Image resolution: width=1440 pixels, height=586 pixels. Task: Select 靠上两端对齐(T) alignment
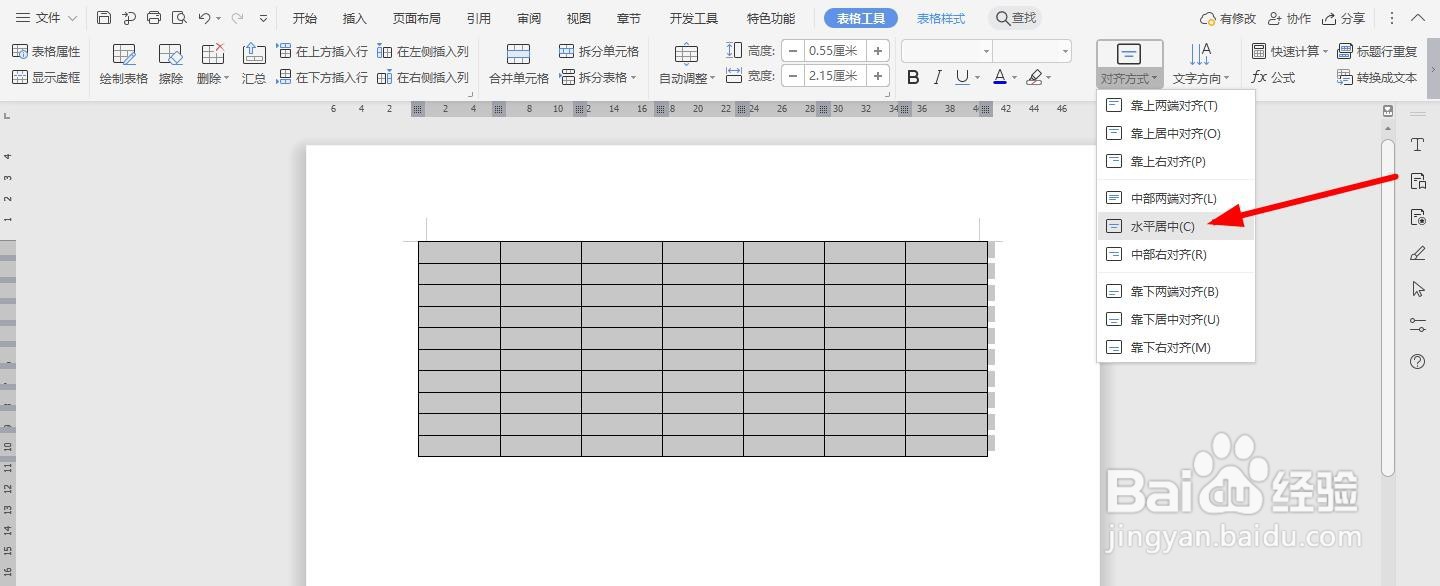coord(1175,105)
